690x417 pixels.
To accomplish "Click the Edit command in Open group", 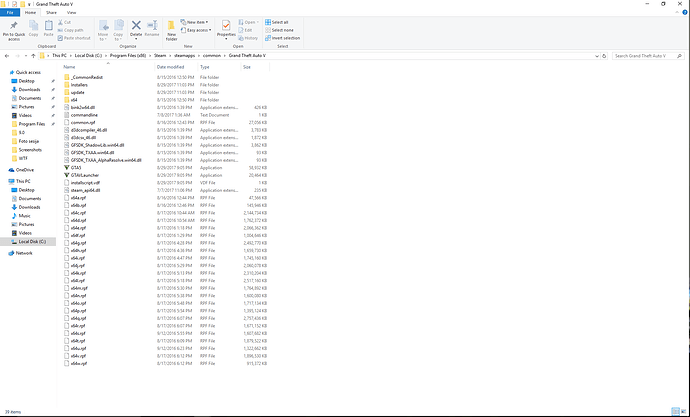I will pos(246,30).
